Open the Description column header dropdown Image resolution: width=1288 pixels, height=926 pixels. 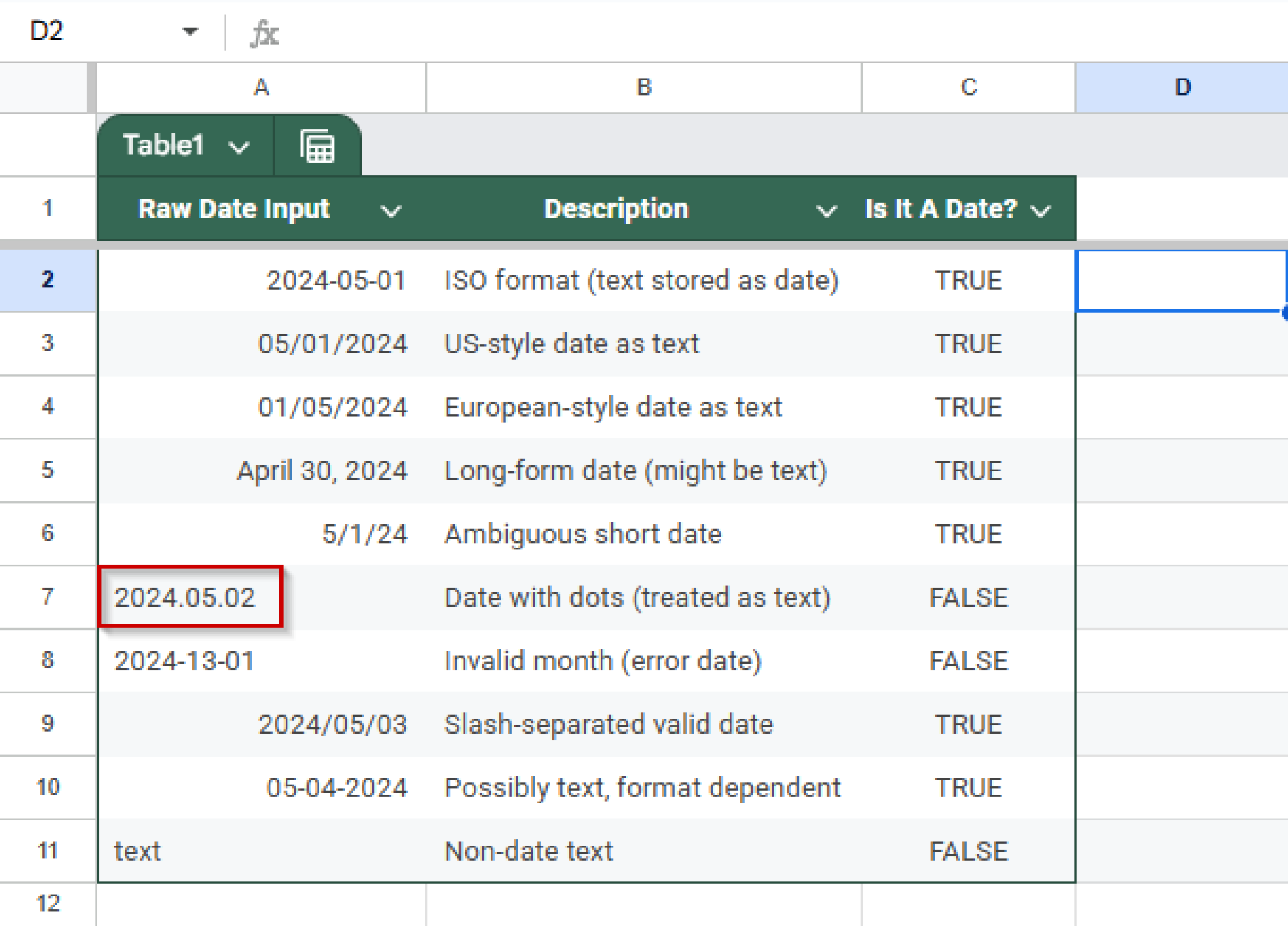point(828,210)
